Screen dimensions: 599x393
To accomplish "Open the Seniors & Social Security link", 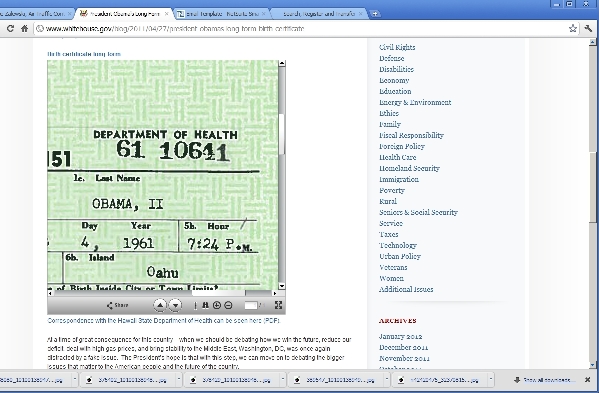I will point(418,212).
